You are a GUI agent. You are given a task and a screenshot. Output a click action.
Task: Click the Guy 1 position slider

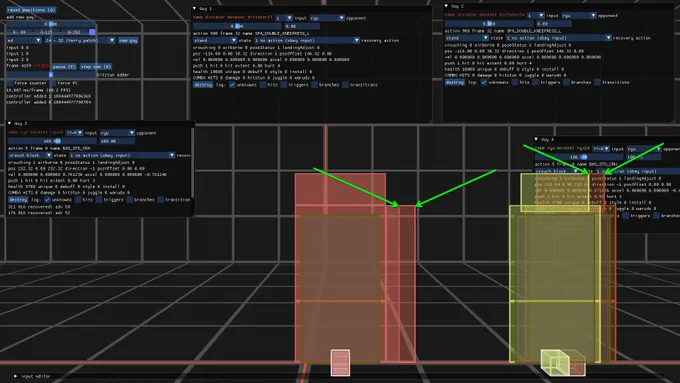click(x=237, y=26)
